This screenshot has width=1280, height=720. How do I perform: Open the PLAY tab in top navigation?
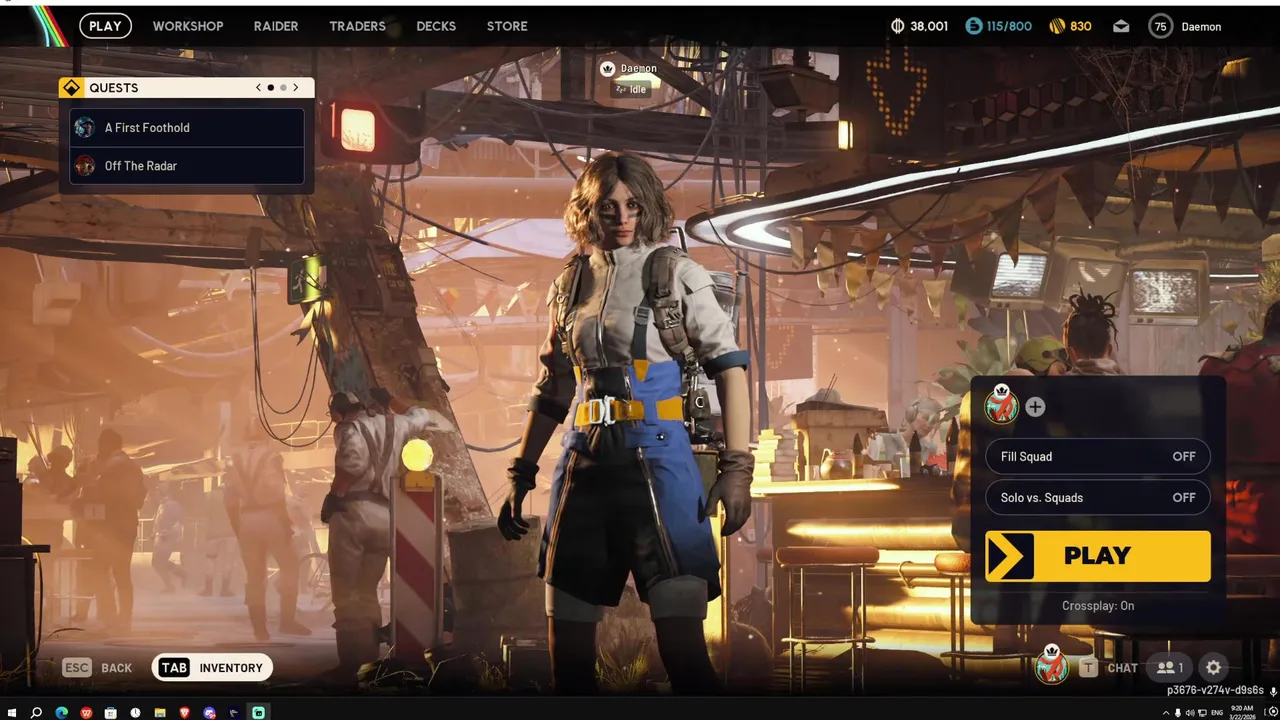[105, 26]
